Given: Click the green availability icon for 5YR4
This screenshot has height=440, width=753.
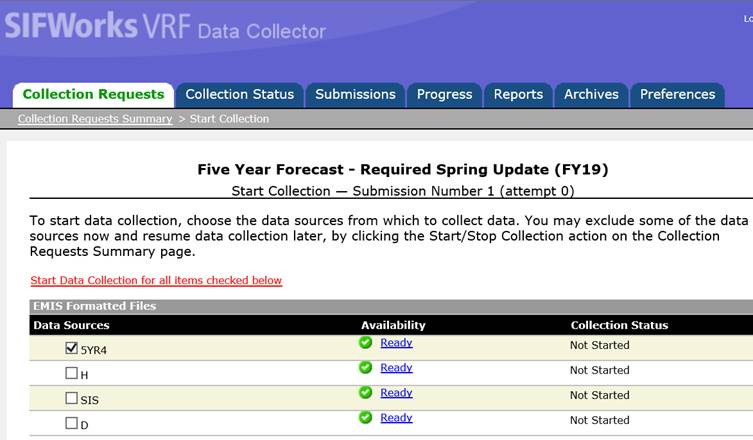Looking at the screenshot, I should coord(366,343).
